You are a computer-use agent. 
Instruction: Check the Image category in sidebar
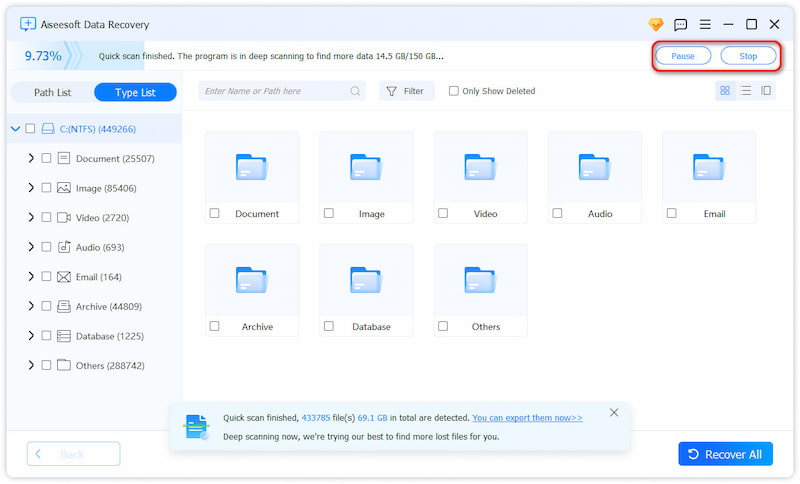(46, 188)
